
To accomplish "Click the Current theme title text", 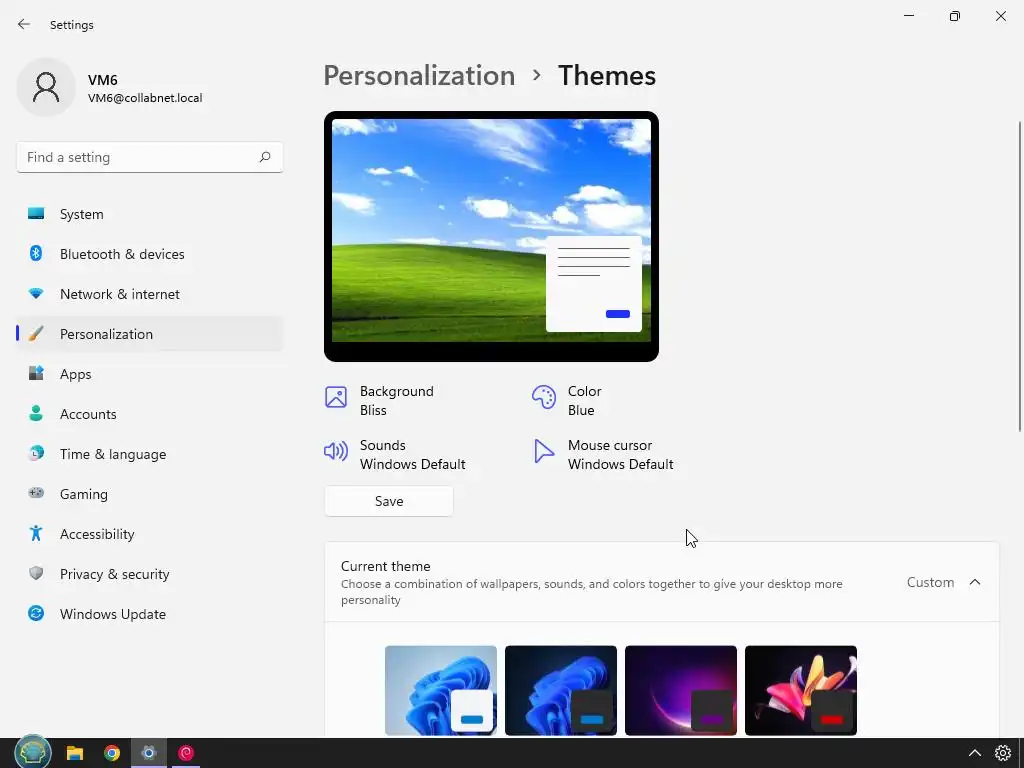I will point(385,566).
